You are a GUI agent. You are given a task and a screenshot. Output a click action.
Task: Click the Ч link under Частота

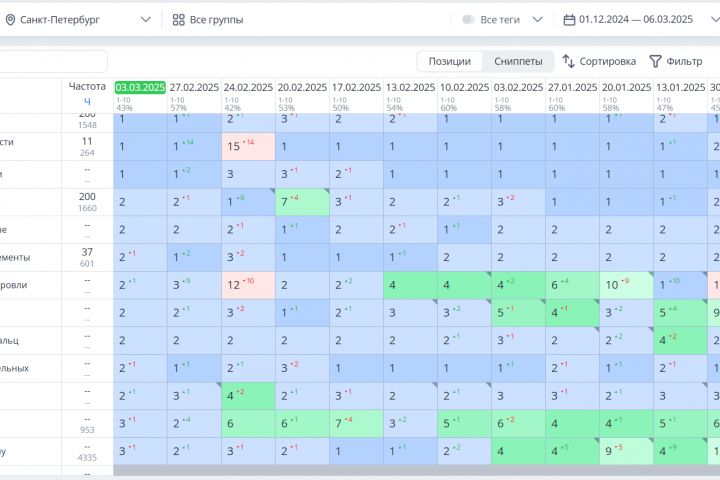point(87,101)
